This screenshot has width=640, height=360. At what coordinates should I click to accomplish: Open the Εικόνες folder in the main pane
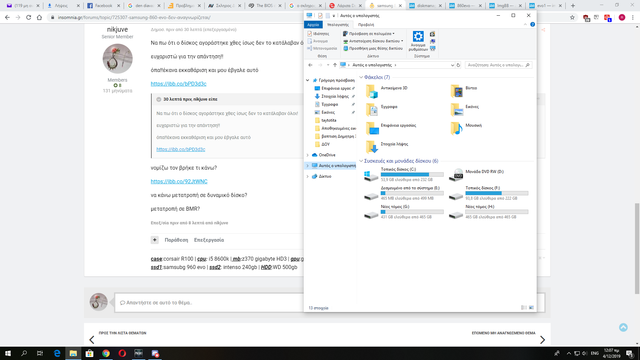point(456,109)
